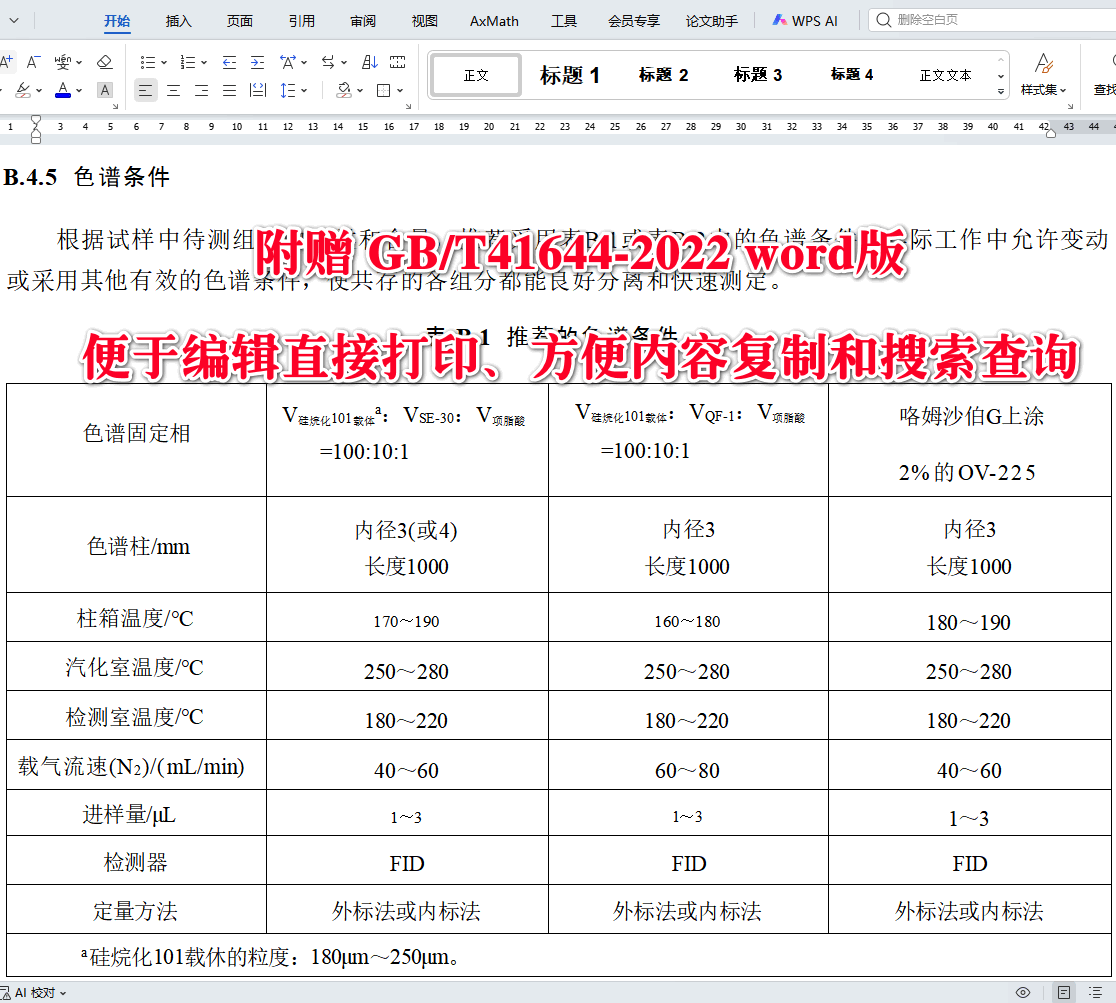This screenshot has height=1003, width=1116.
Task: Open paragraph settings dialog launcher
Action: click(x=409, y=107)
